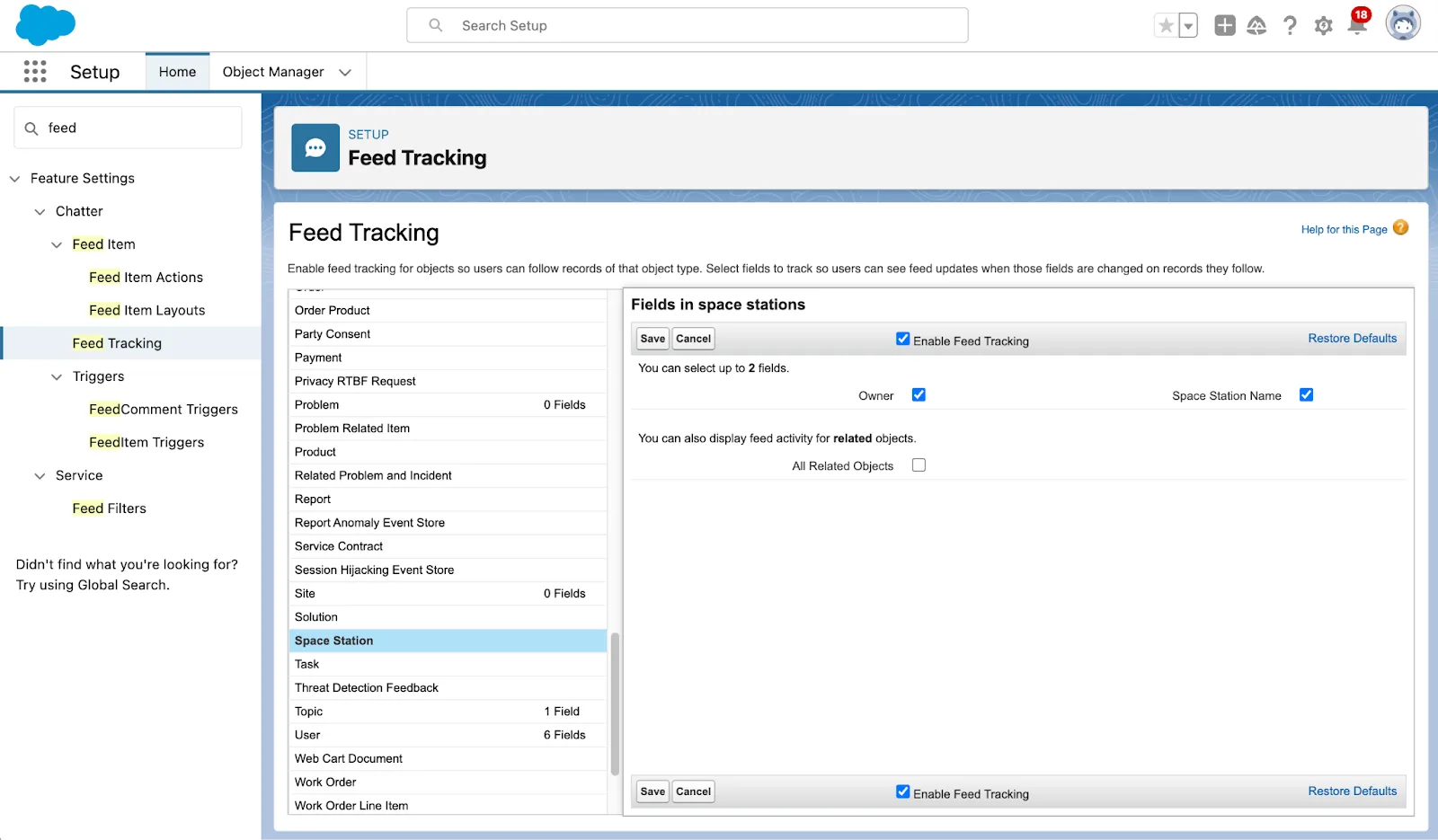Click the magnifier icon in Quick Find

pos(31,128)
